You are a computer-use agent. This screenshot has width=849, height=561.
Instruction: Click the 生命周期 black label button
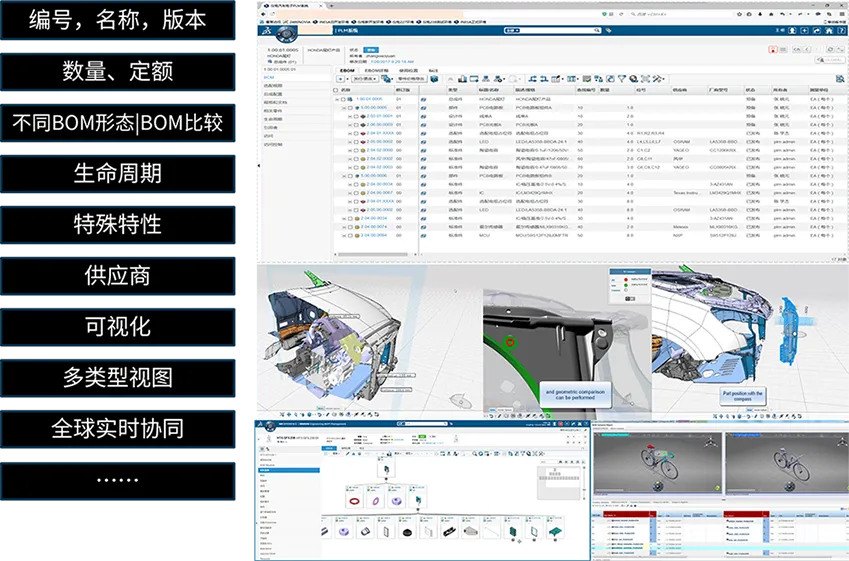117,172
